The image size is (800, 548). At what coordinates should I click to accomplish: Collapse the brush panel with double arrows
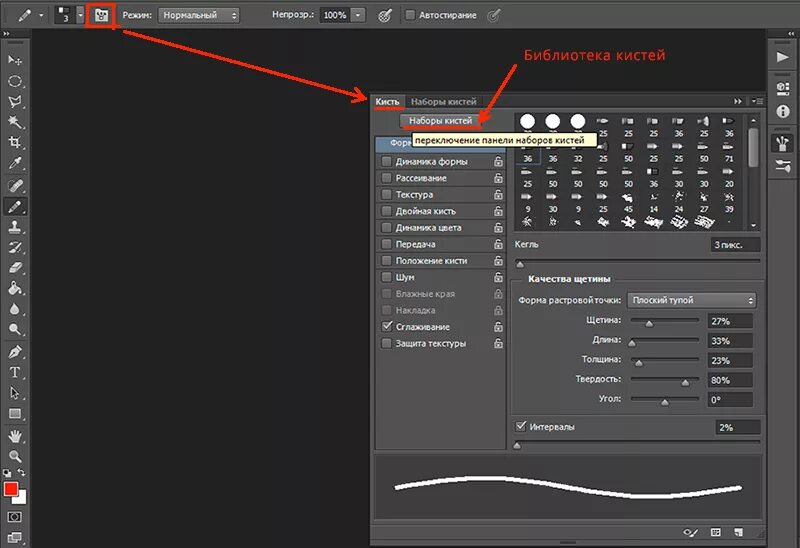(738, 102)
